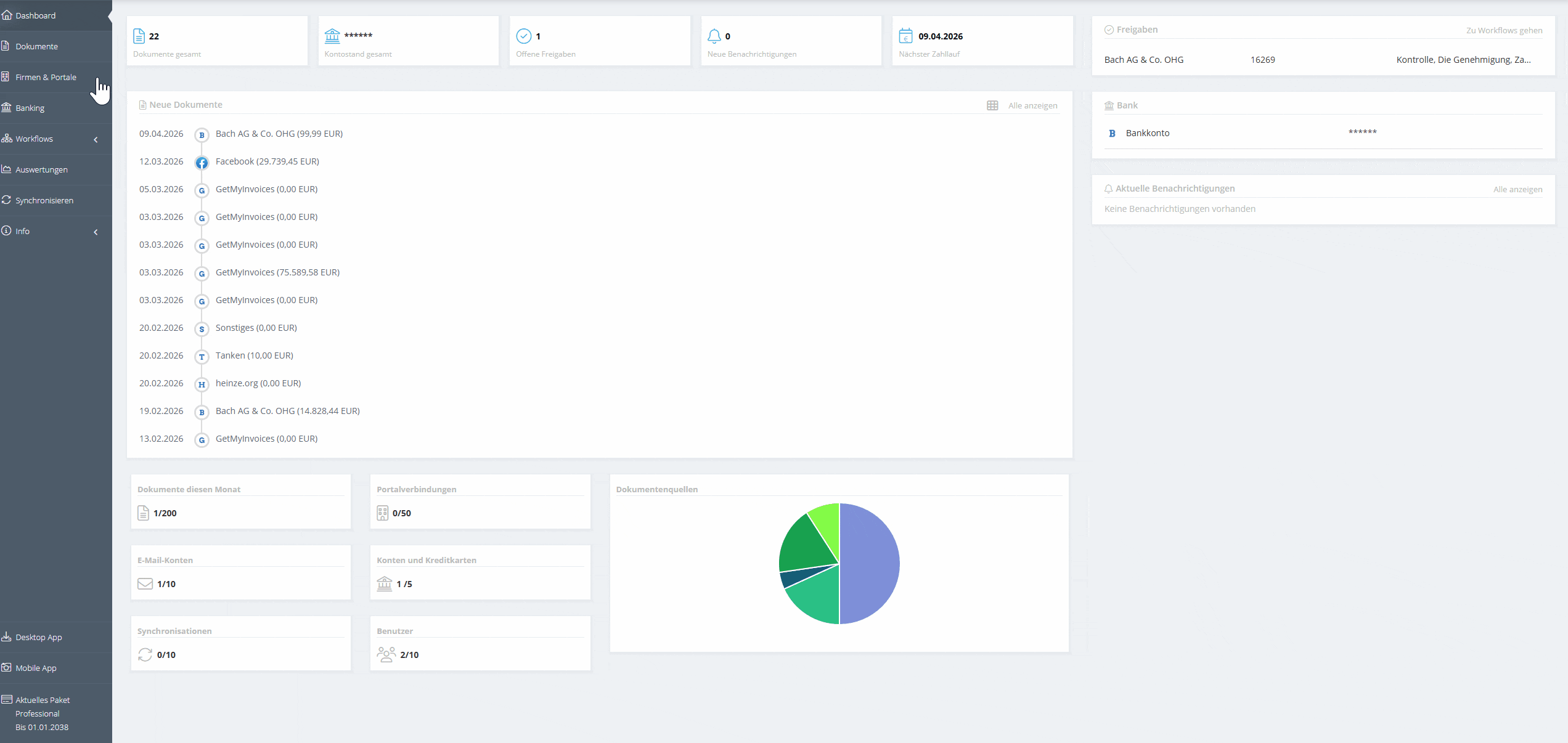Click the H icon beside heinze.org entry
The width and height of the screenshot is (1568, 743).
tap(202, 384)
